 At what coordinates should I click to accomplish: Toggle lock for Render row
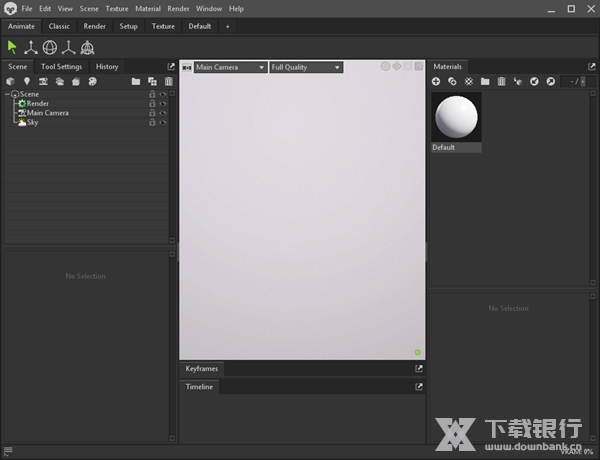tap(152, 103)
